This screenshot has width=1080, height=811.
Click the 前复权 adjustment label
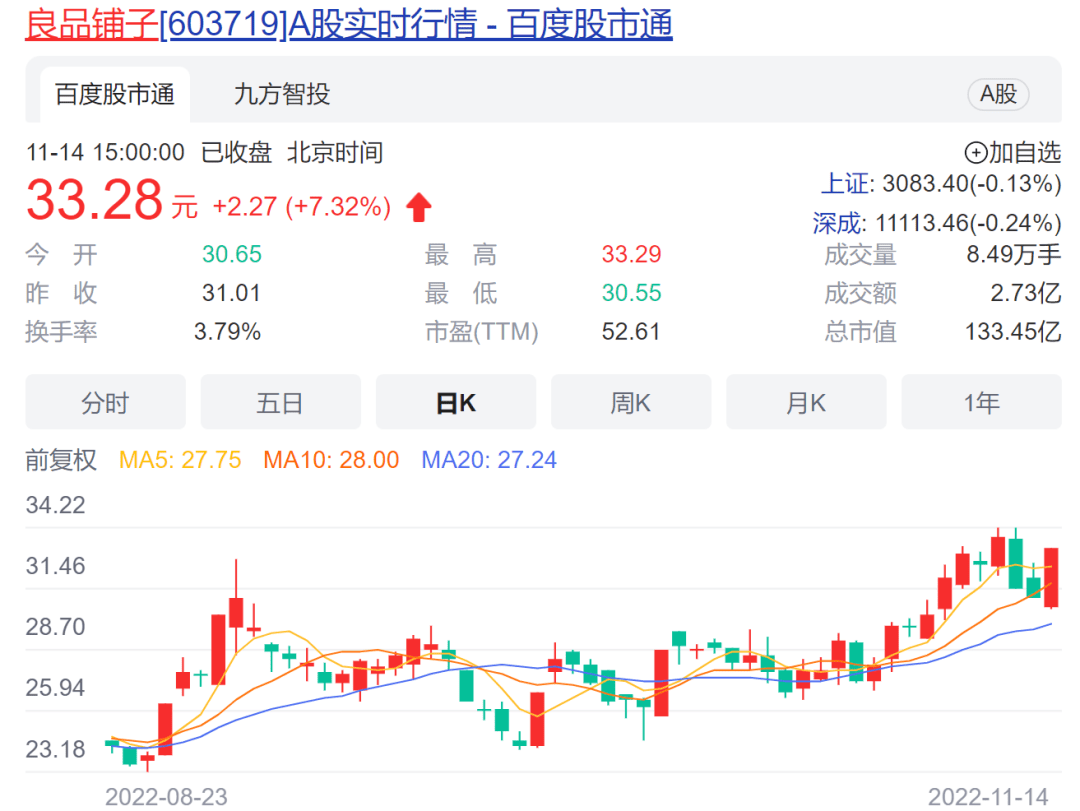61,460
